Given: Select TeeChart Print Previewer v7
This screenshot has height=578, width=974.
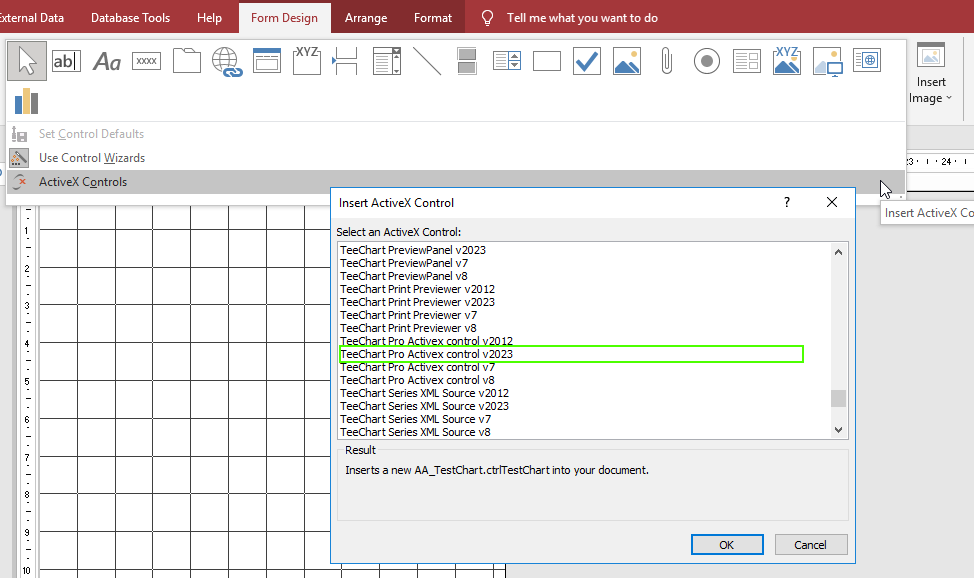Looking at the screenshot, I should [409, 315].
